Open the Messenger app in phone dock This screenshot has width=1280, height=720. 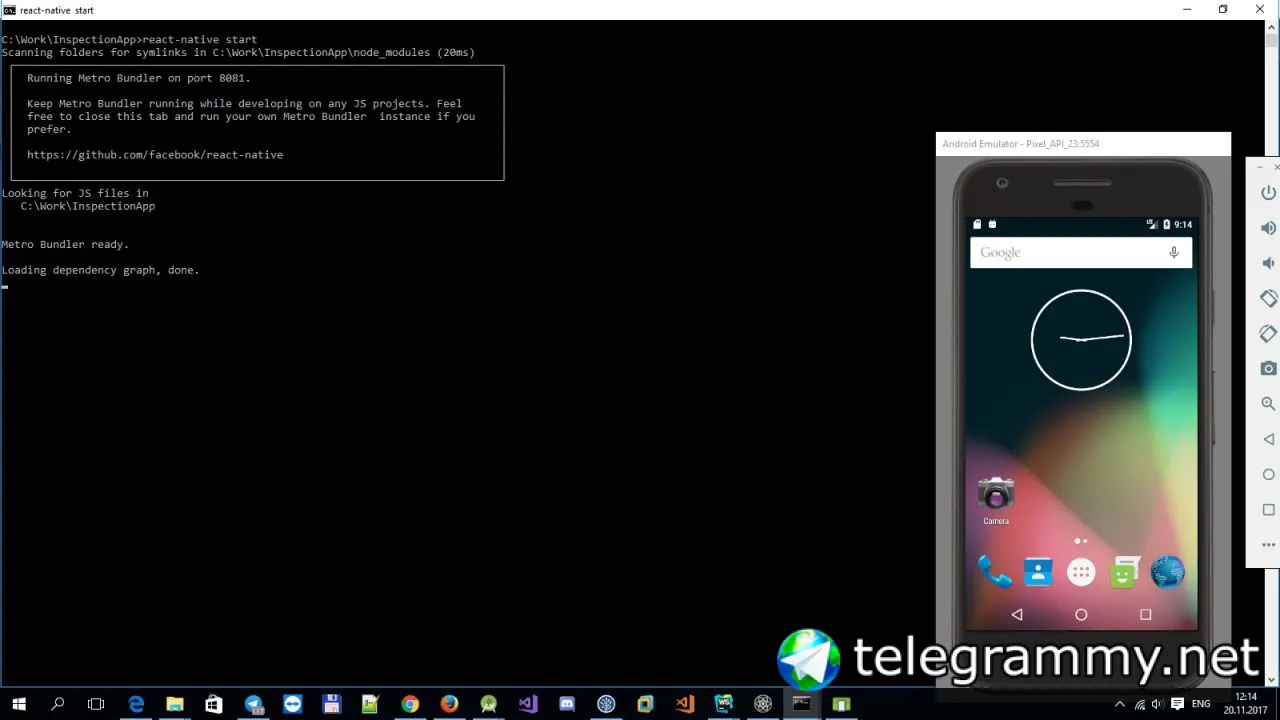[1124, 572]
